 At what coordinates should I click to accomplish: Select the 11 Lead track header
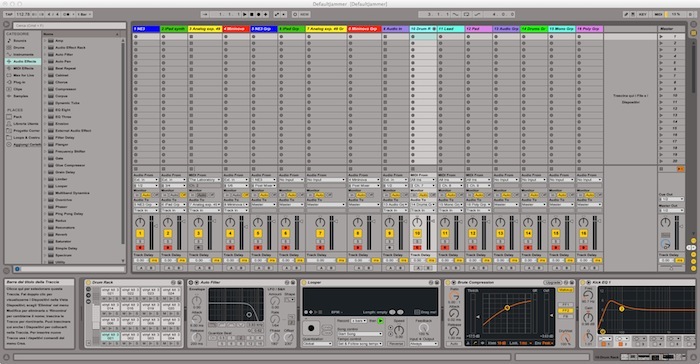(x=451, y=29)
